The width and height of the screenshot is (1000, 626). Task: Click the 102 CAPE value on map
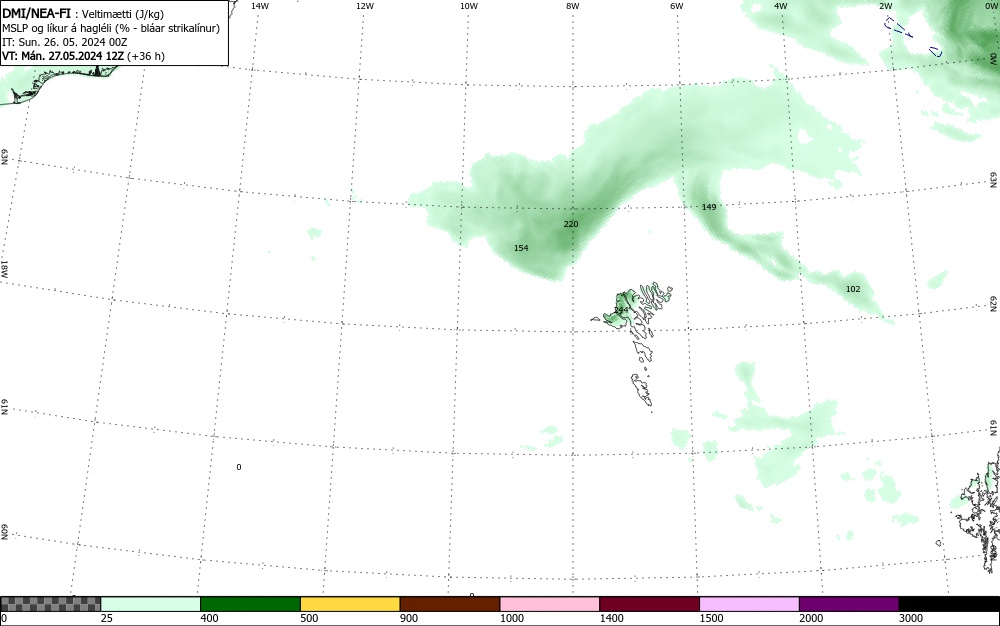click(853, 289)
